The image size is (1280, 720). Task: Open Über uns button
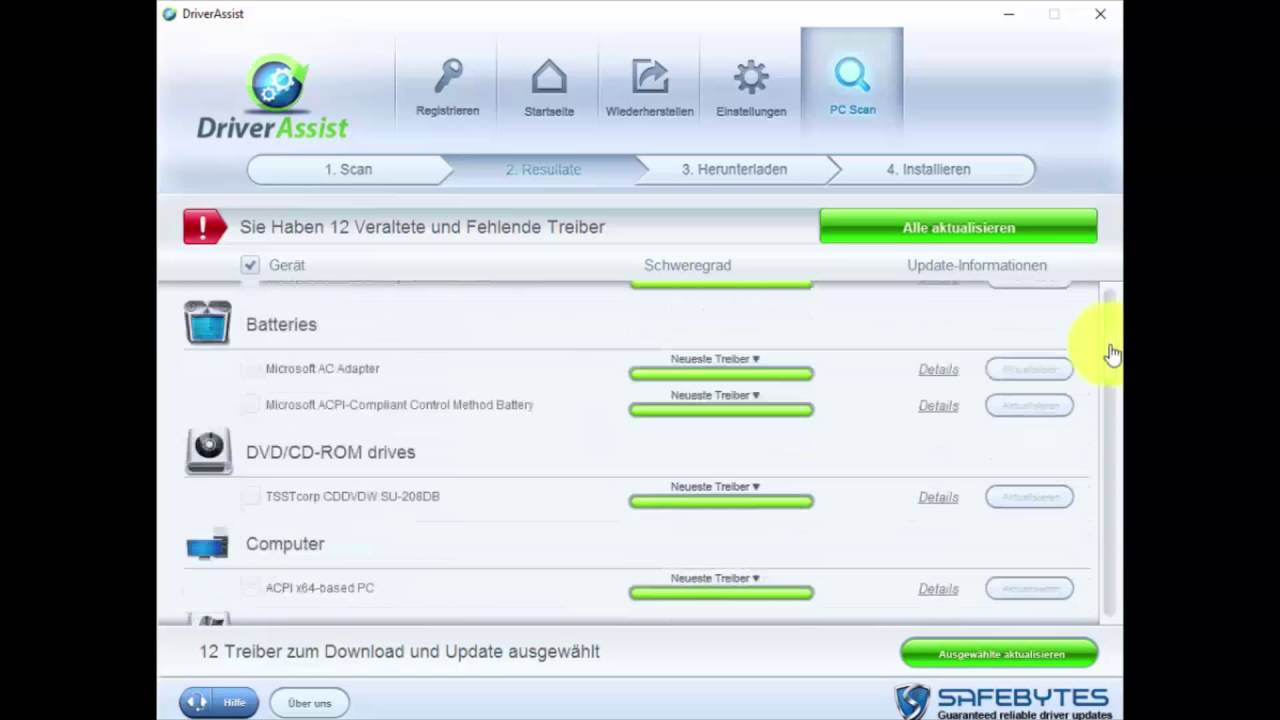[x=309, y=702]
